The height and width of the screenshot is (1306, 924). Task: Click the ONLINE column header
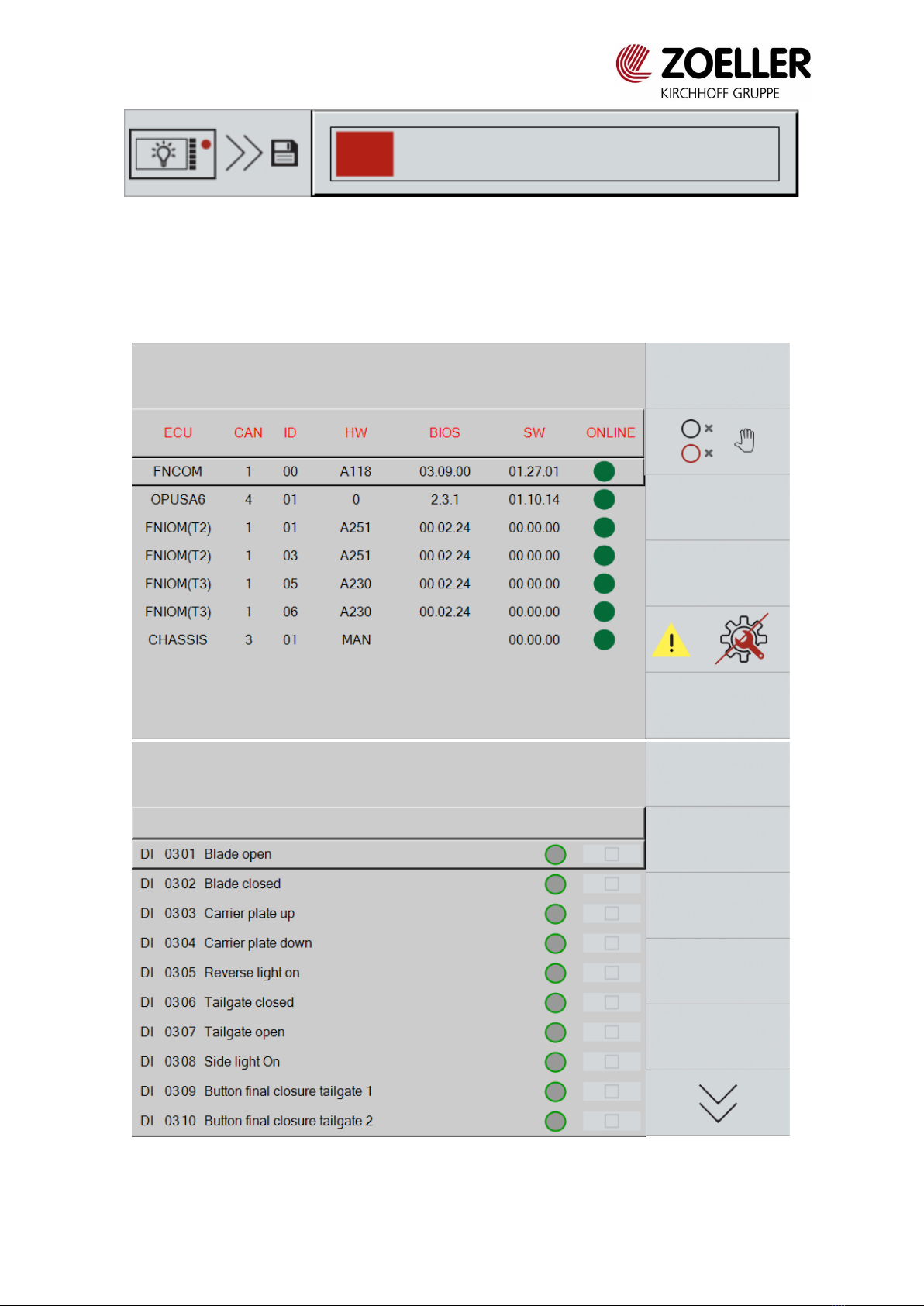(610, 432)
